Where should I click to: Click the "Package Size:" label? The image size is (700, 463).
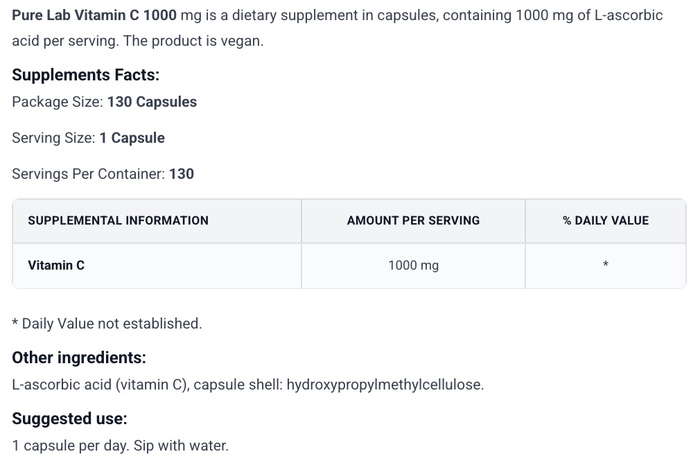point(57,102)
